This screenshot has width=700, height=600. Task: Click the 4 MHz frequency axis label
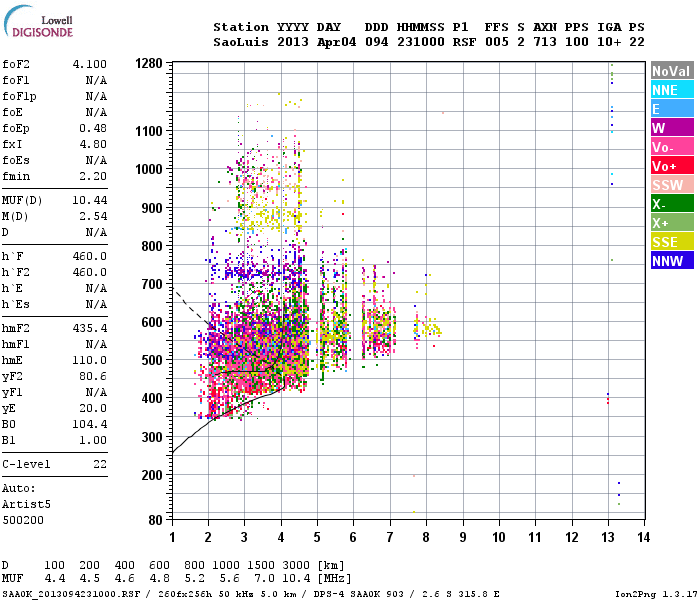coord(281,537)
